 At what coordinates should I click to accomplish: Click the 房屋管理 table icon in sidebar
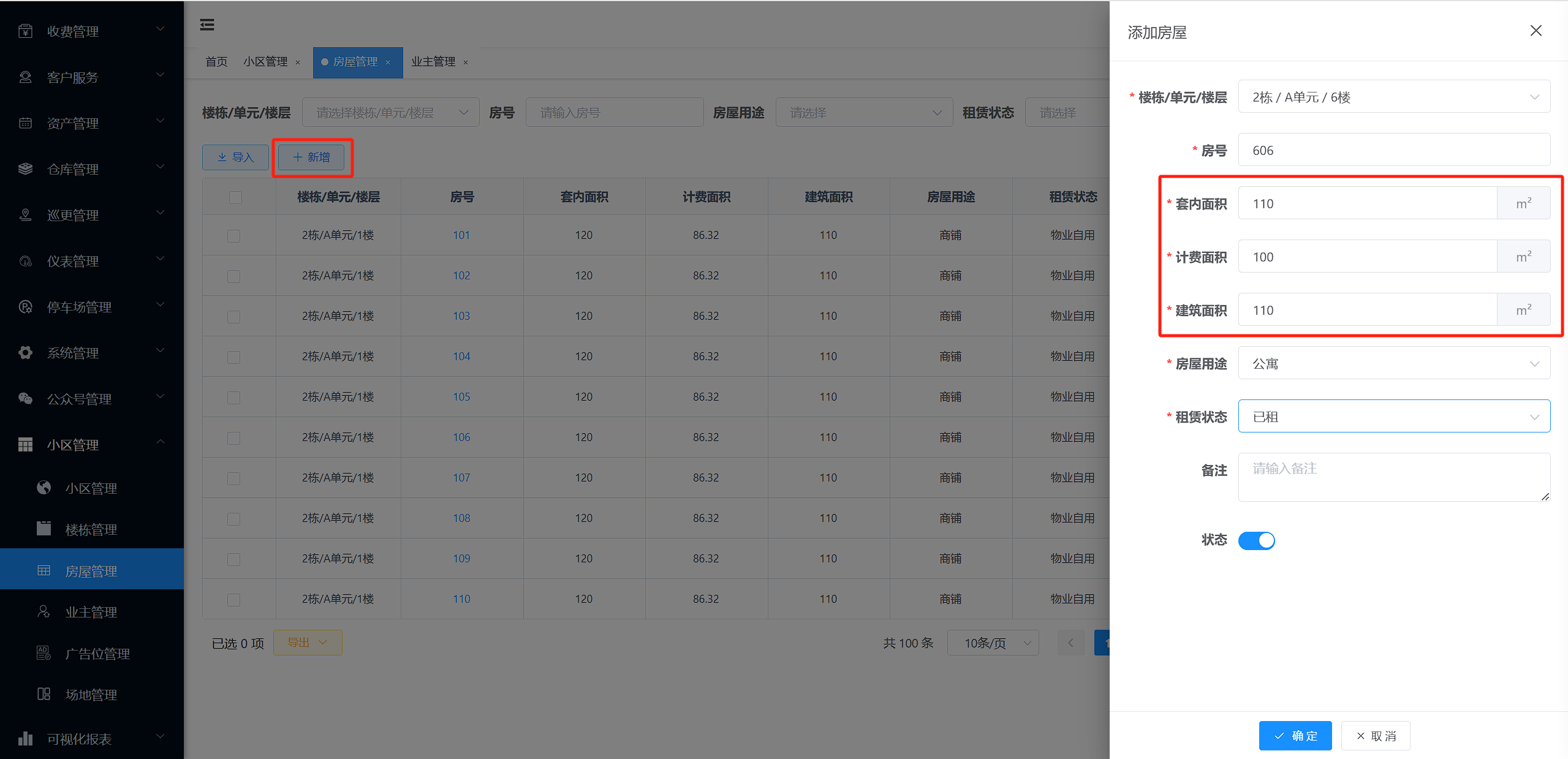[x=44, y=570]
